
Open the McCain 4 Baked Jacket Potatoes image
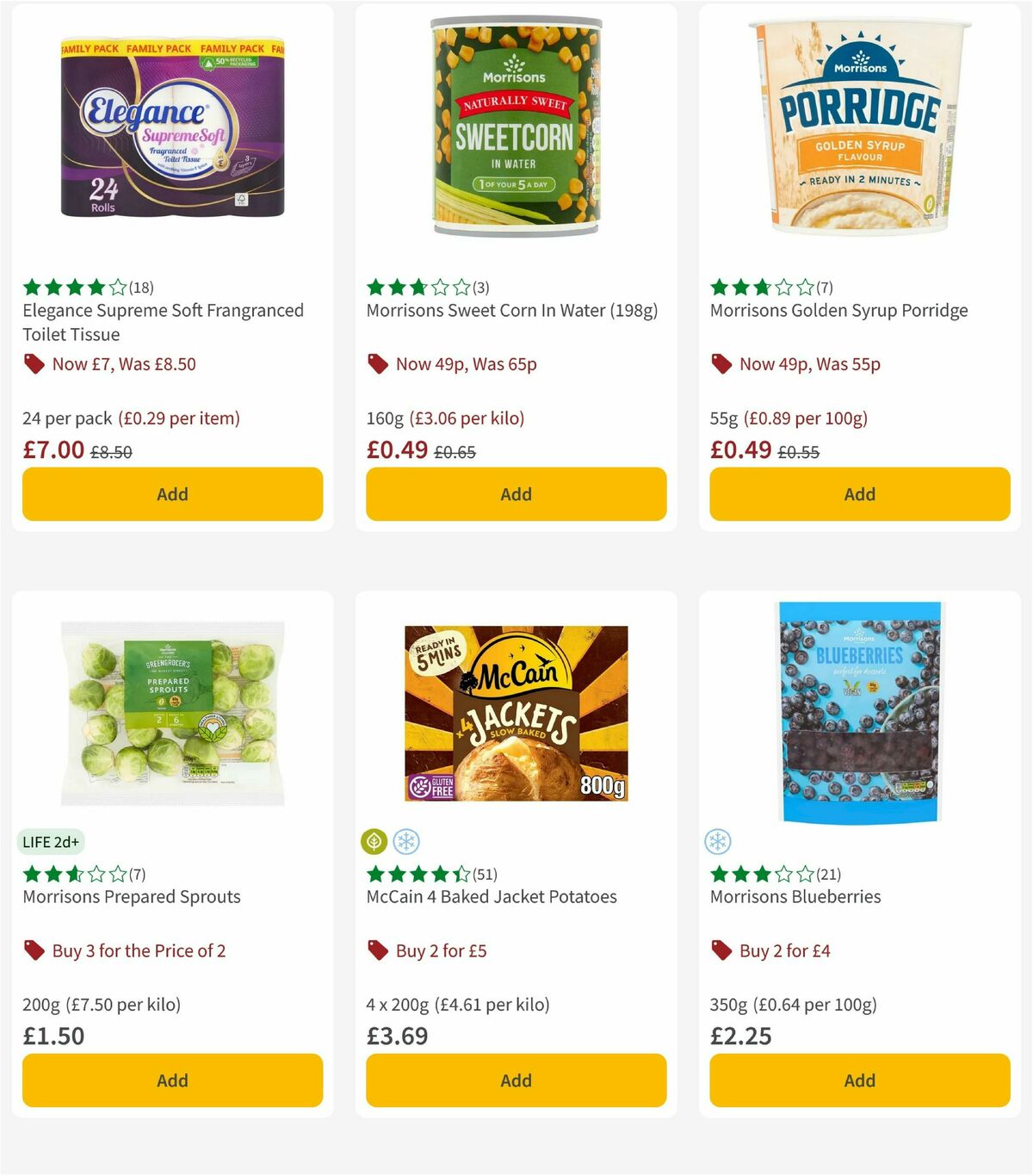point(515,715)
